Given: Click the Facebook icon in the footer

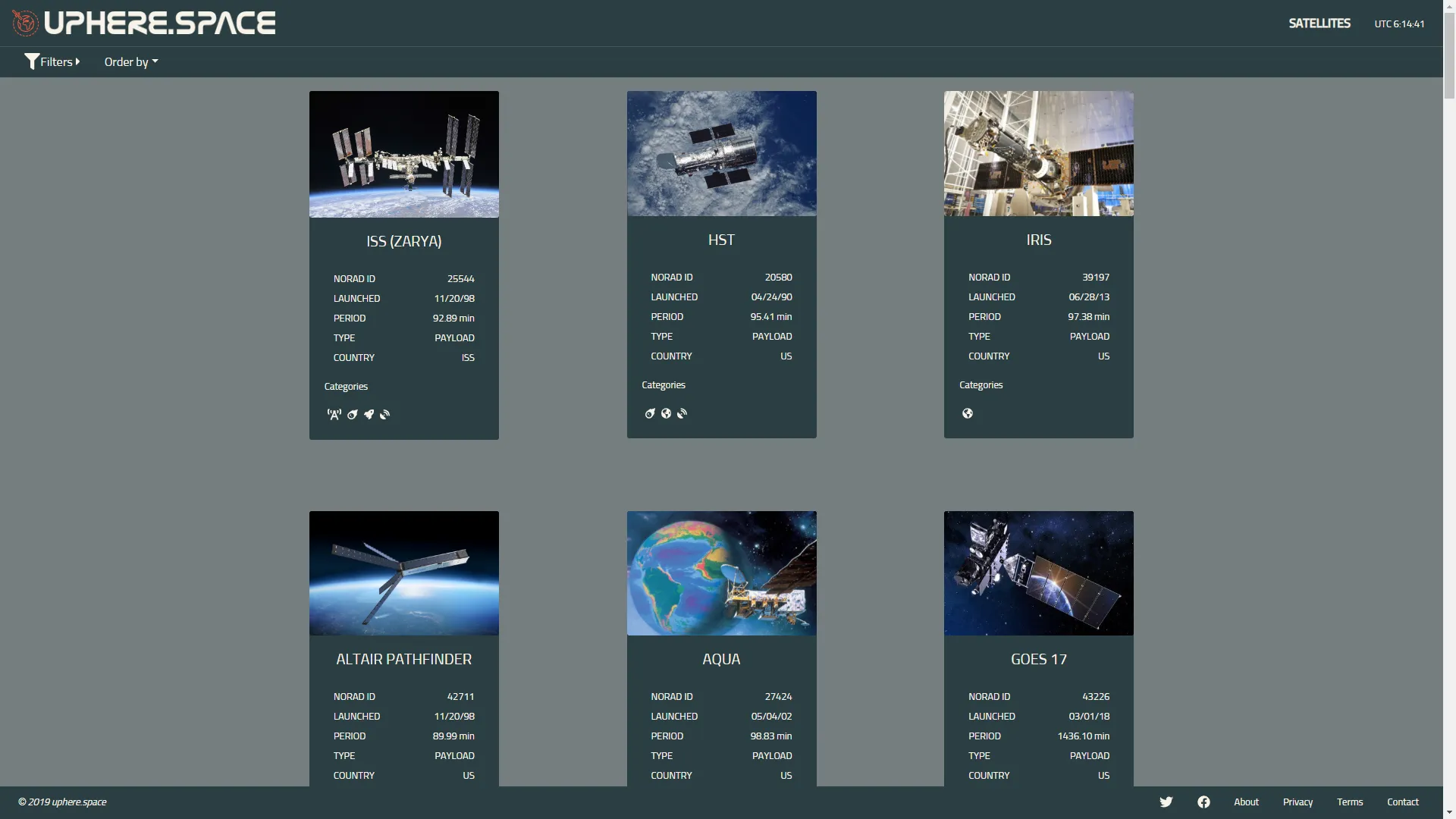Looking at the screenshot, I should [1203, 802].
